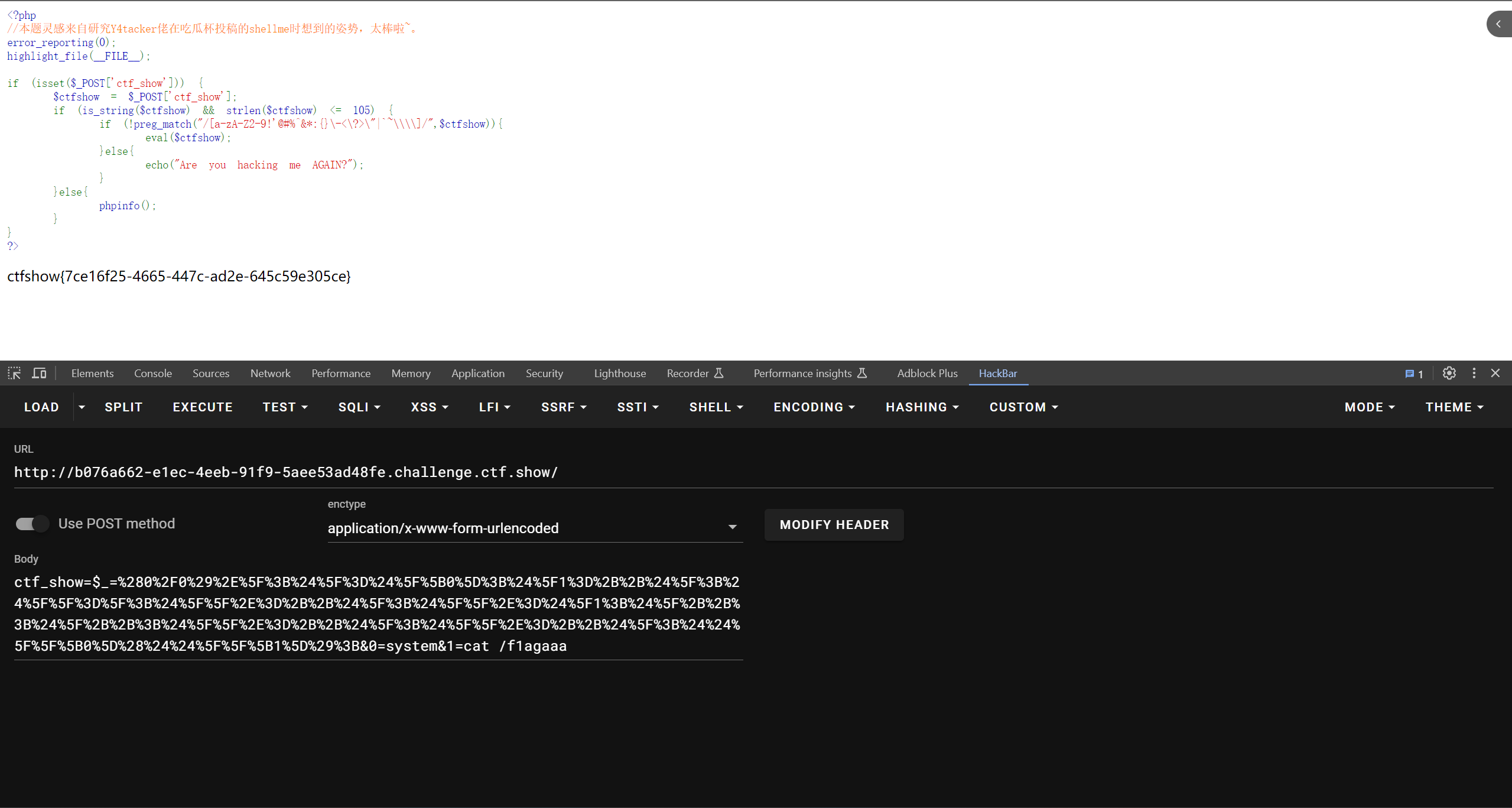
Task: Switch to the Performance tab
Action: tap(341, 374)
